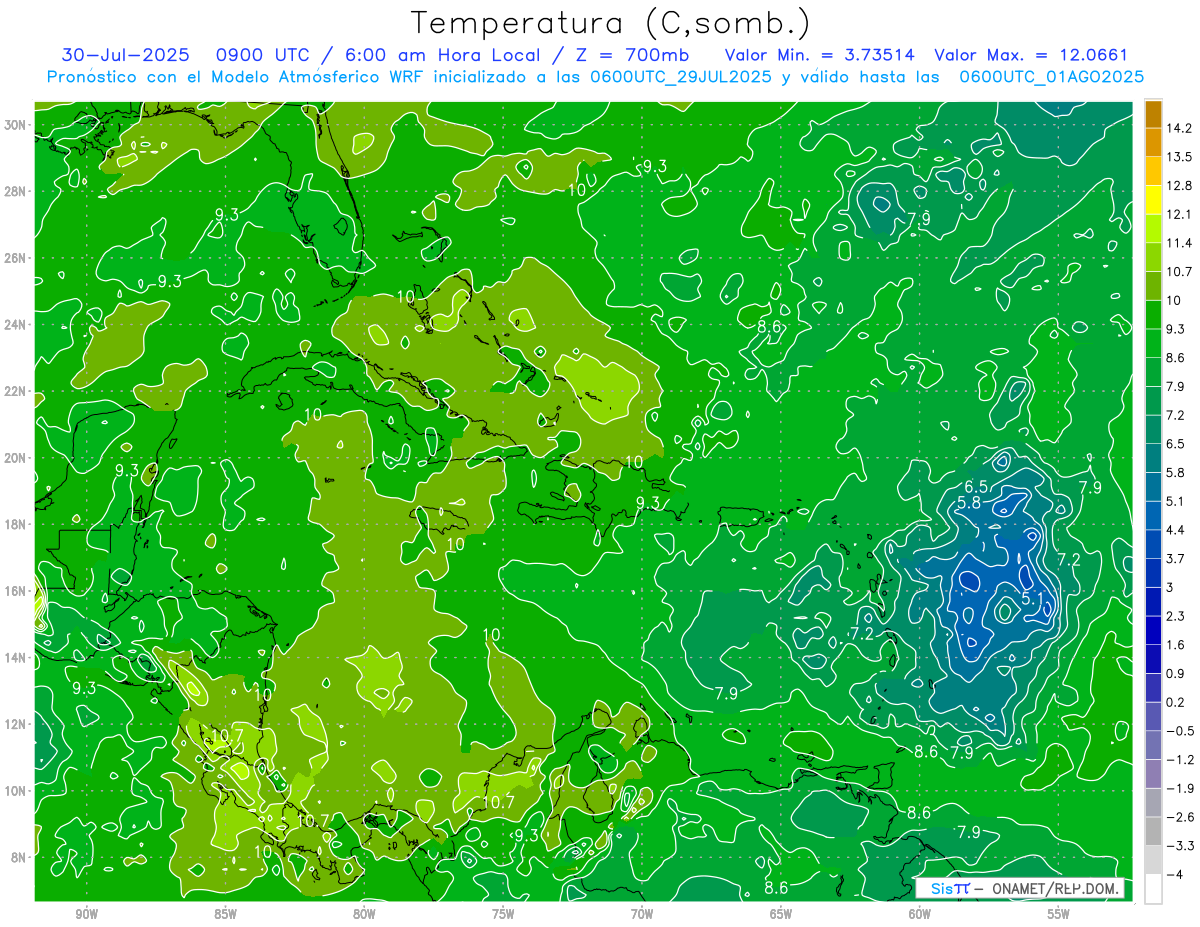Click the legend value -4

(x=1176, y=874)
